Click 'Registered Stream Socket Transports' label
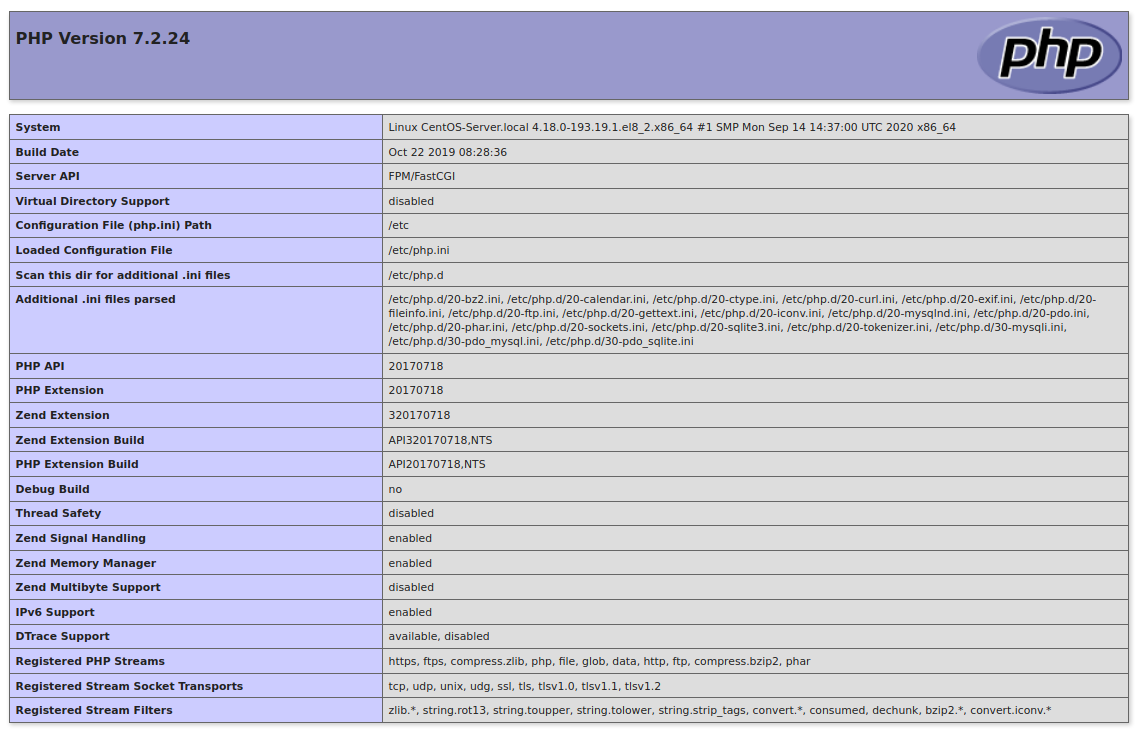Image resolution: width=1141 pixels, height=730 pixels. tap(130, 686)
